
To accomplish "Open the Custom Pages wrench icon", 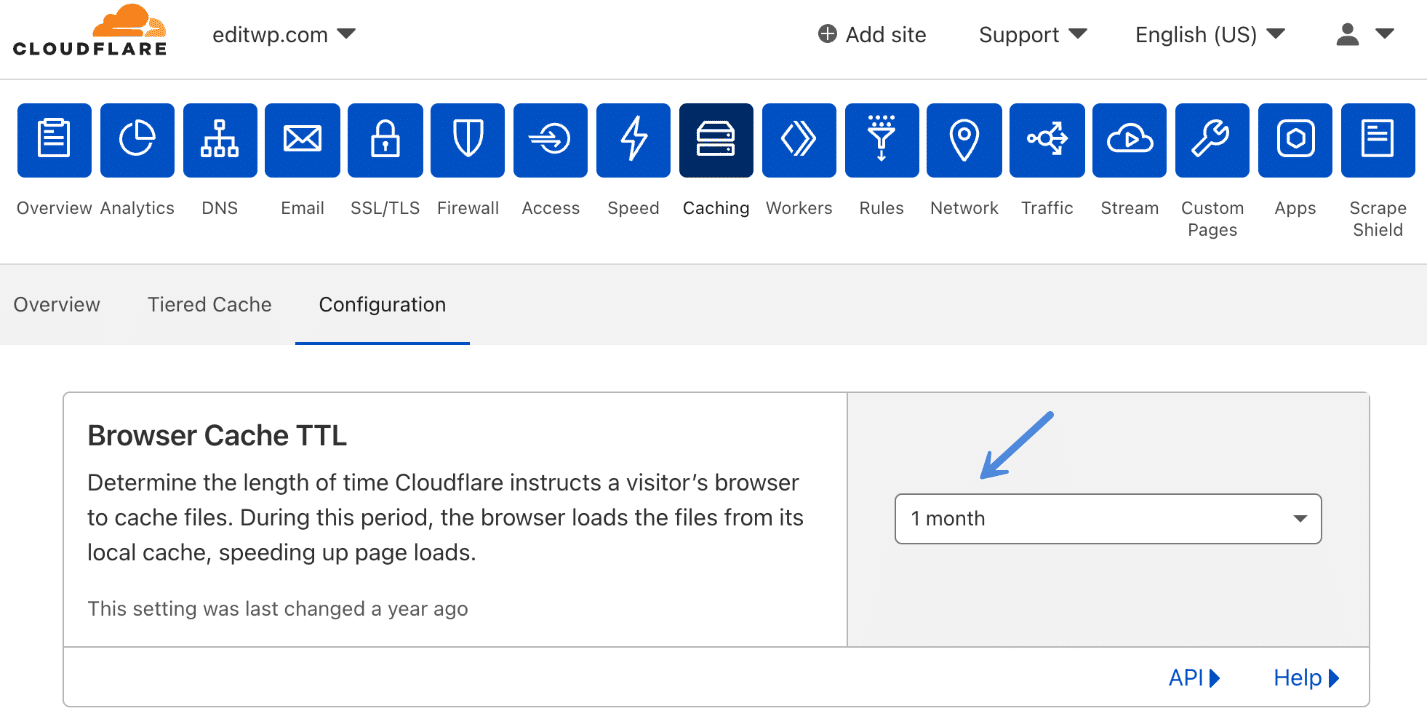I will [x=1212, y=141].
